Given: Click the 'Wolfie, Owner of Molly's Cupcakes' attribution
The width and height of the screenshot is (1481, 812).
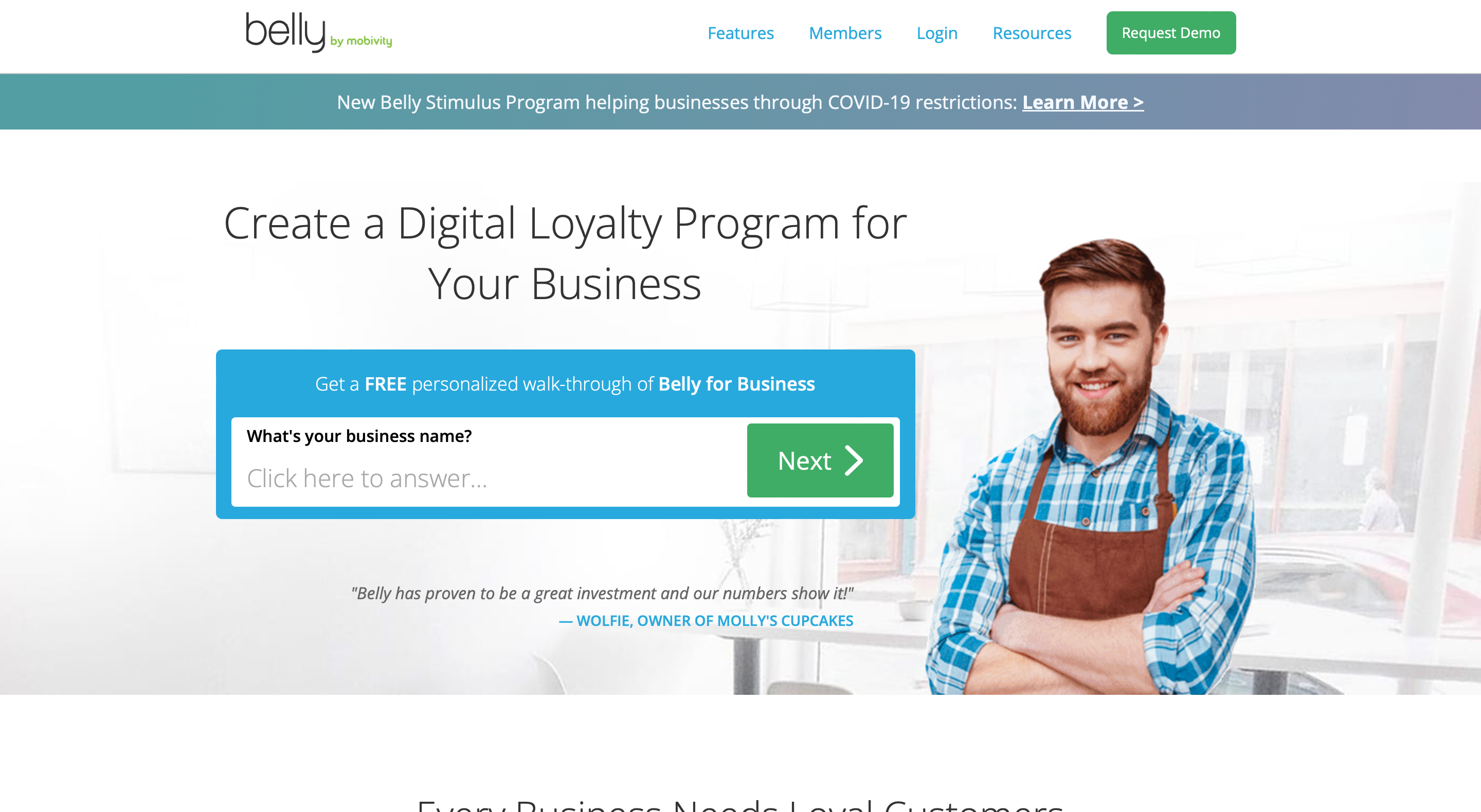Looking at the screenshot, I should tap(706, 621).
